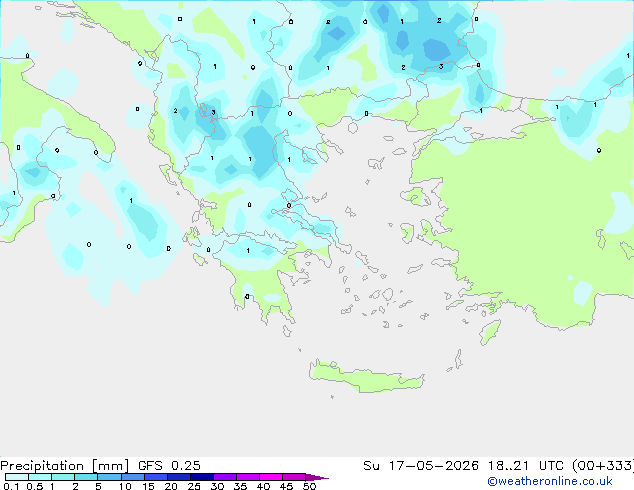634x490 pixels.
Task: Click the legend label '0.1'
Action: point(11,486)
